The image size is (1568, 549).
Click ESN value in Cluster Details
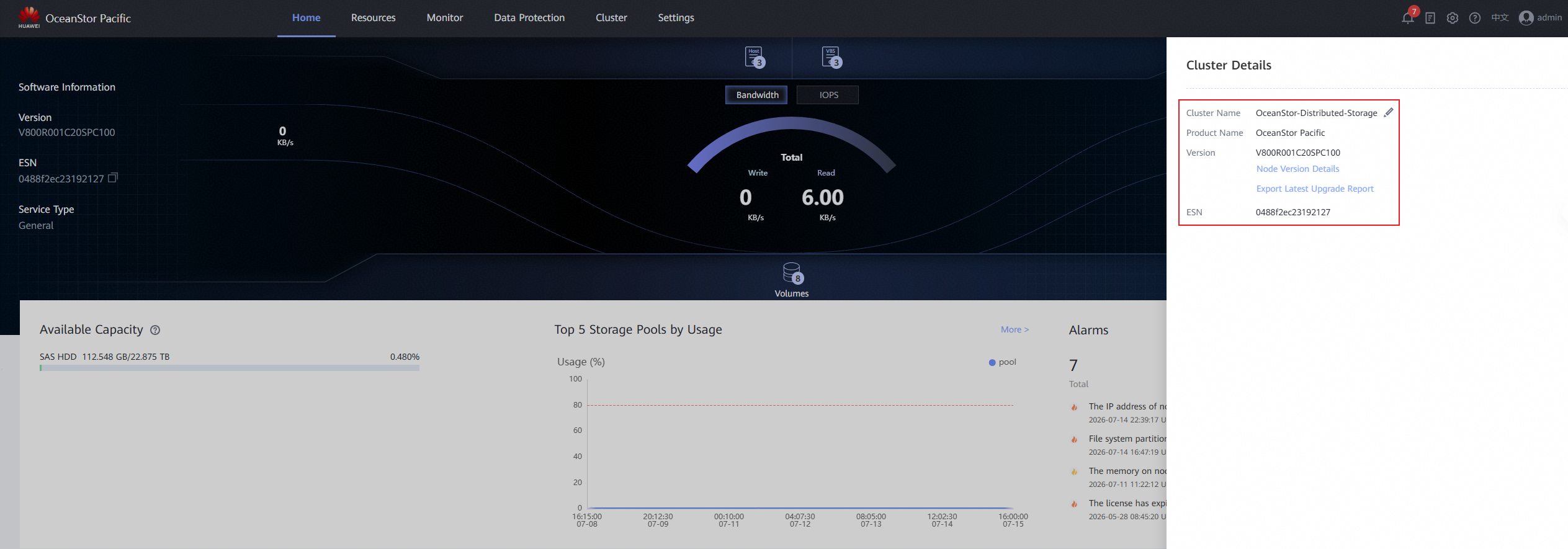1292,212
